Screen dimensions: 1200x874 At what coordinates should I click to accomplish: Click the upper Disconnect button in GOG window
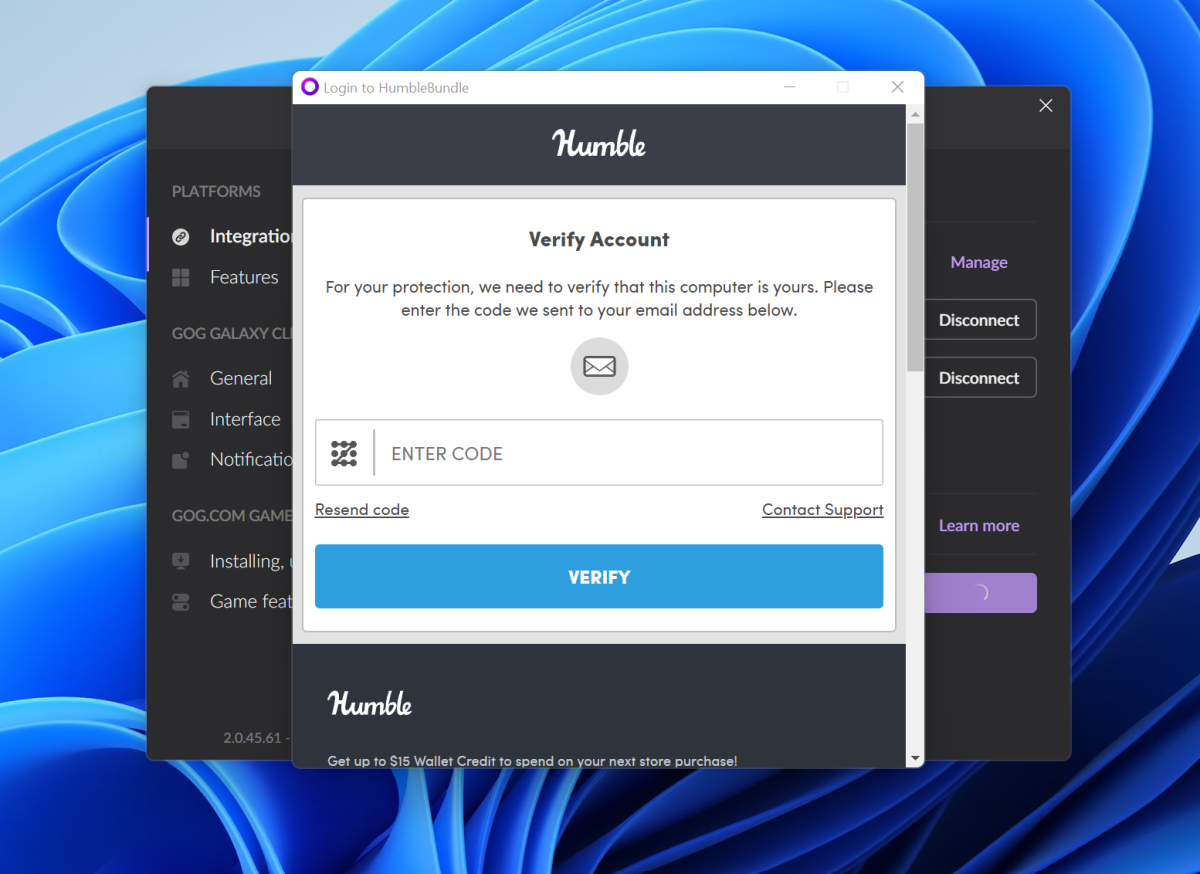click(979, 320)
